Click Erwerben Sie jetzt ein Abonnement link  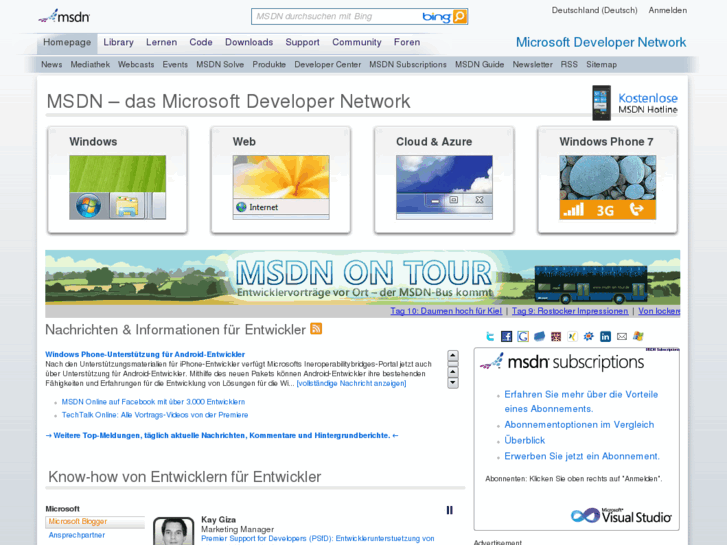pyautogui.click(x=582, y=456)
